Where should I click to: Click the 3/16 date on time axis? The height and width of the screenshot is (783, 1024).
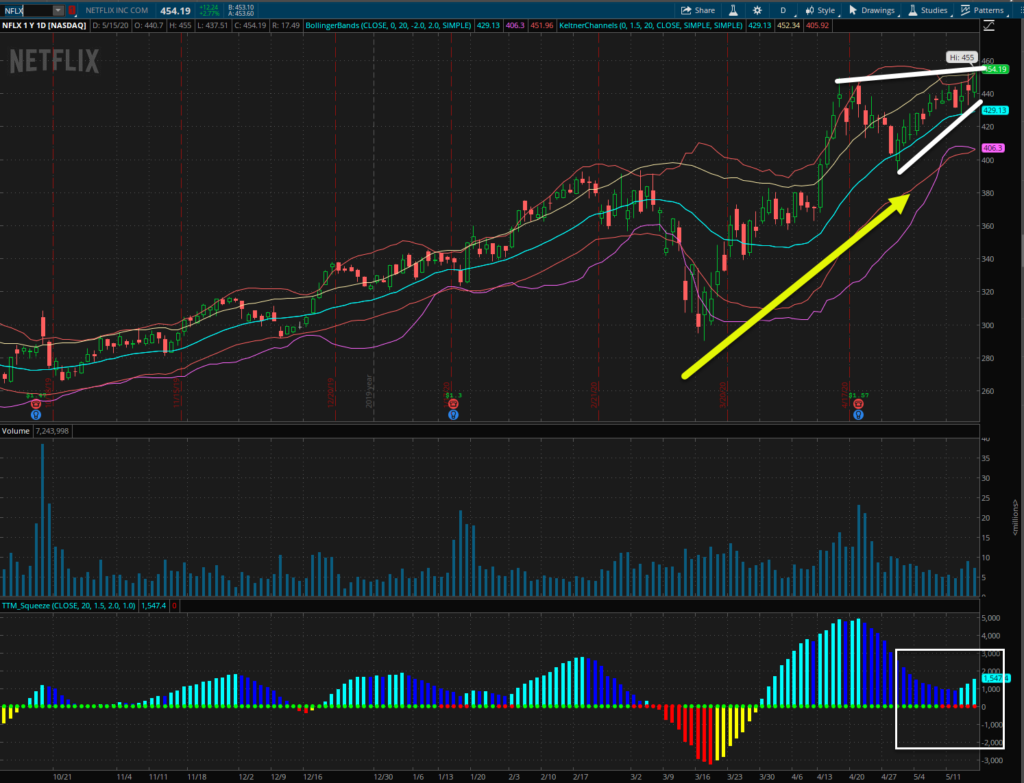(x=703, y=777)
